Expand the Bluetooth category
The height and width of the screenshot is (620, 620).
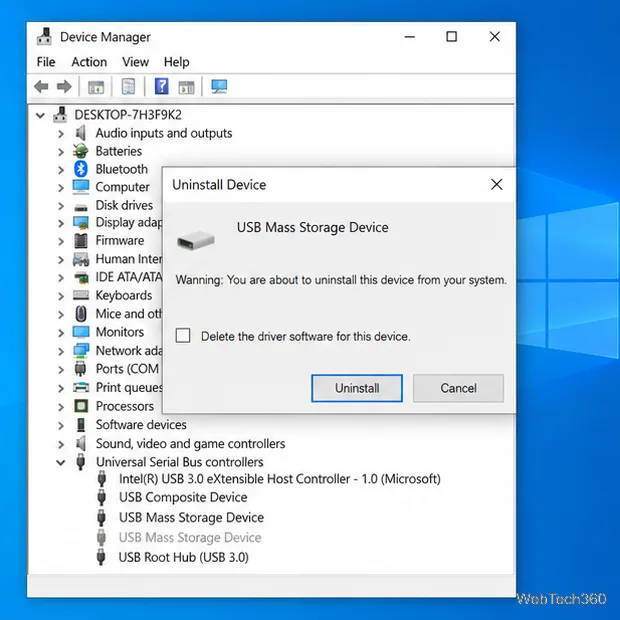click(x=61, y=170)
